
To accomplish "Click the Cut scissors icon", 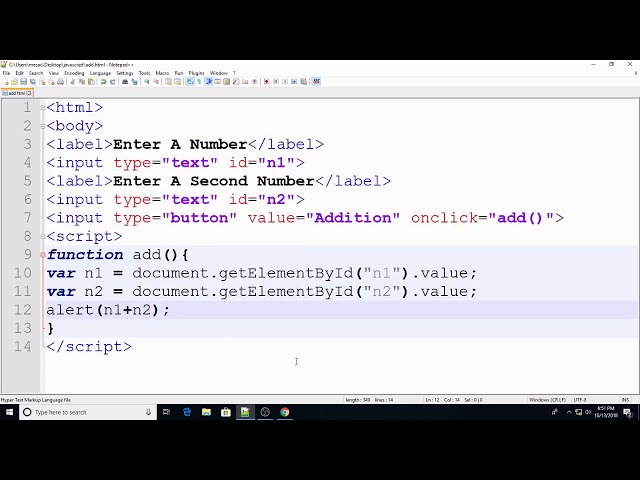I will click(x=73, y=82).
